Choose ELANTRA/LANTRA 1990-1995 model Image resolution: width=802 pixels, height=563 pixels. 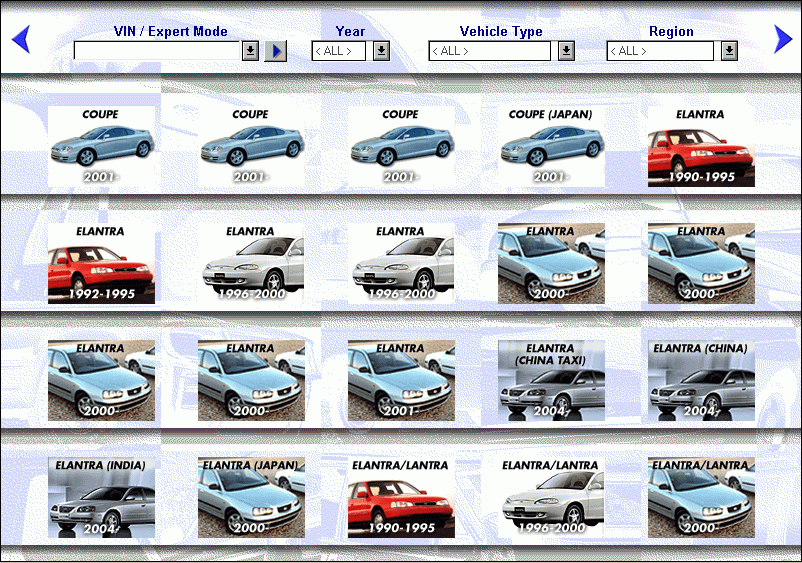[401, 498]
